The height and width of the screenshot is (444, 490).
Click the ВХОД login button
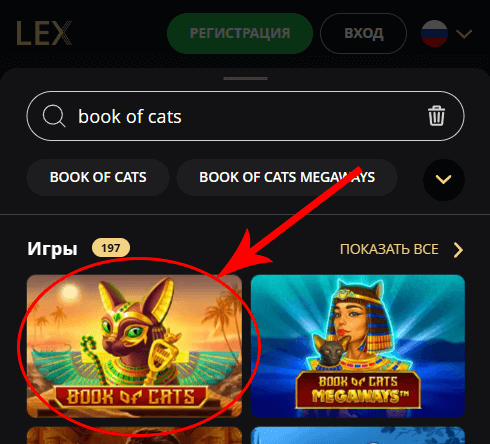364,33
